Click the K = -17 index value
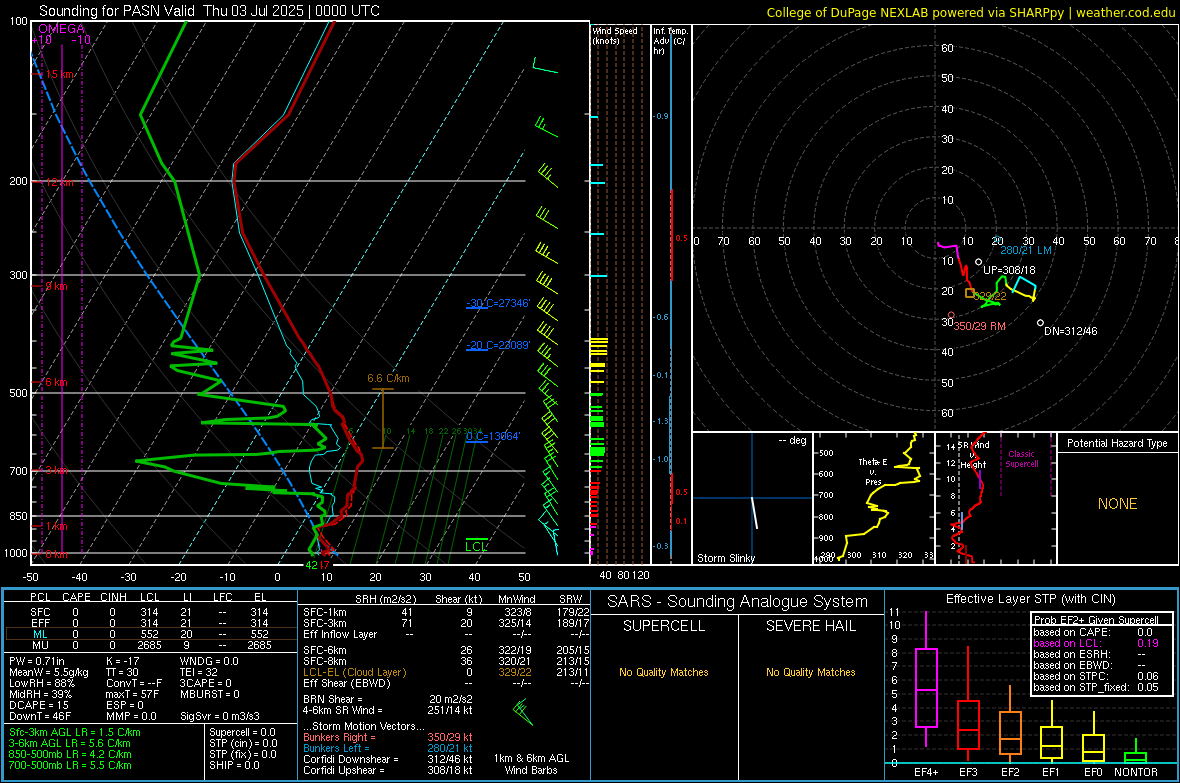1180x783 pixels. click(123, 661)
